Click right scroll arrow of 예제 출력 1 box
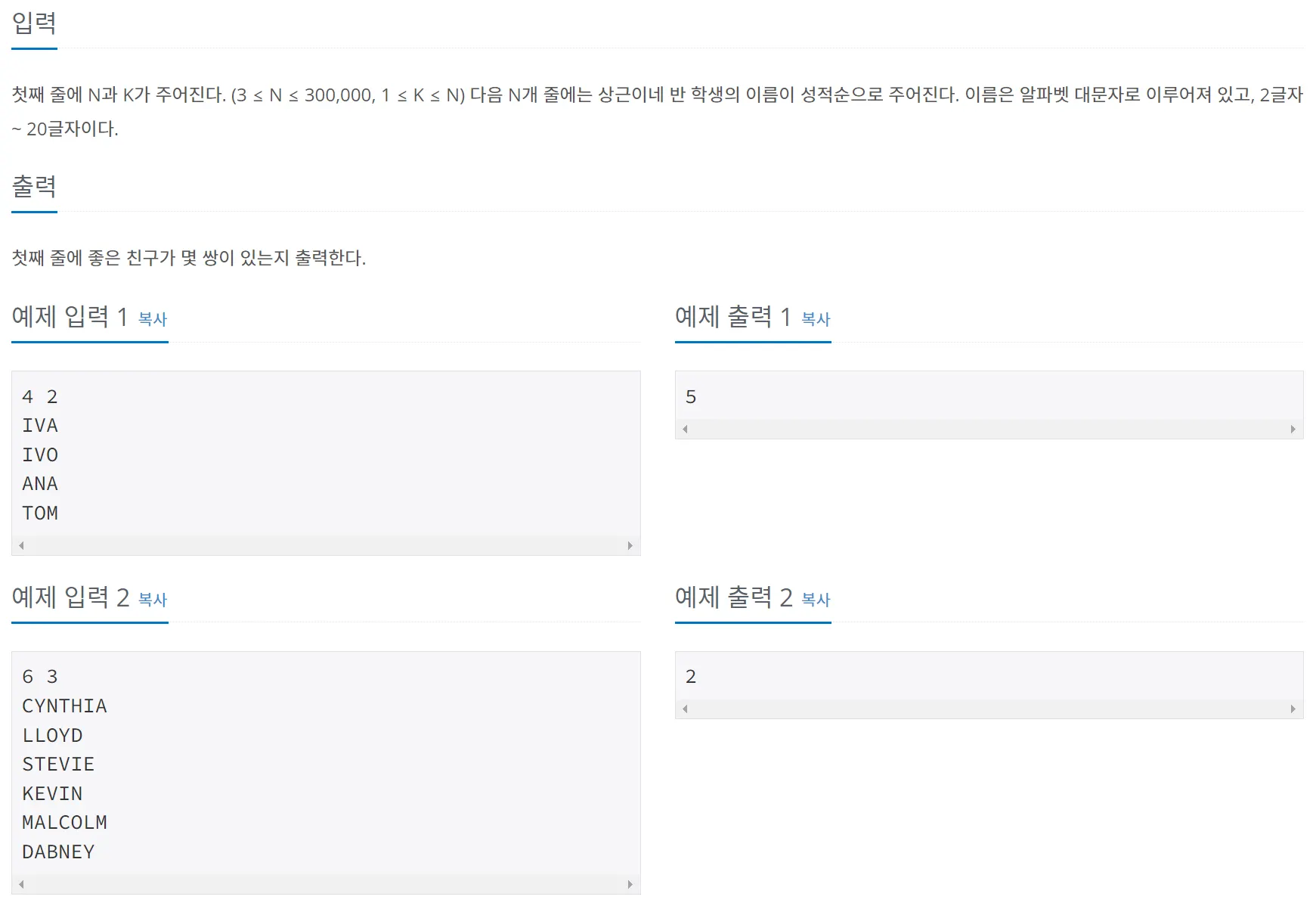The image size is (1316, 912). pyautogui.click(x=1293, y=429)
